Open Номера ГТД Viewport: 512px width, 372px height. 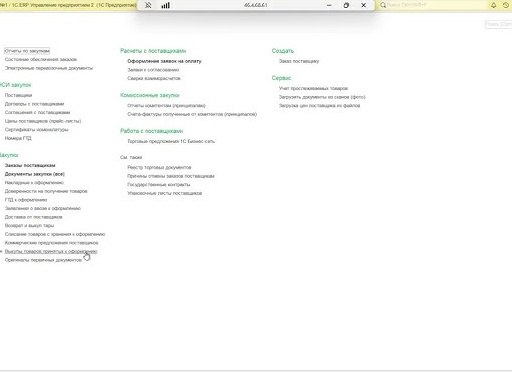[x=18, y=138]
